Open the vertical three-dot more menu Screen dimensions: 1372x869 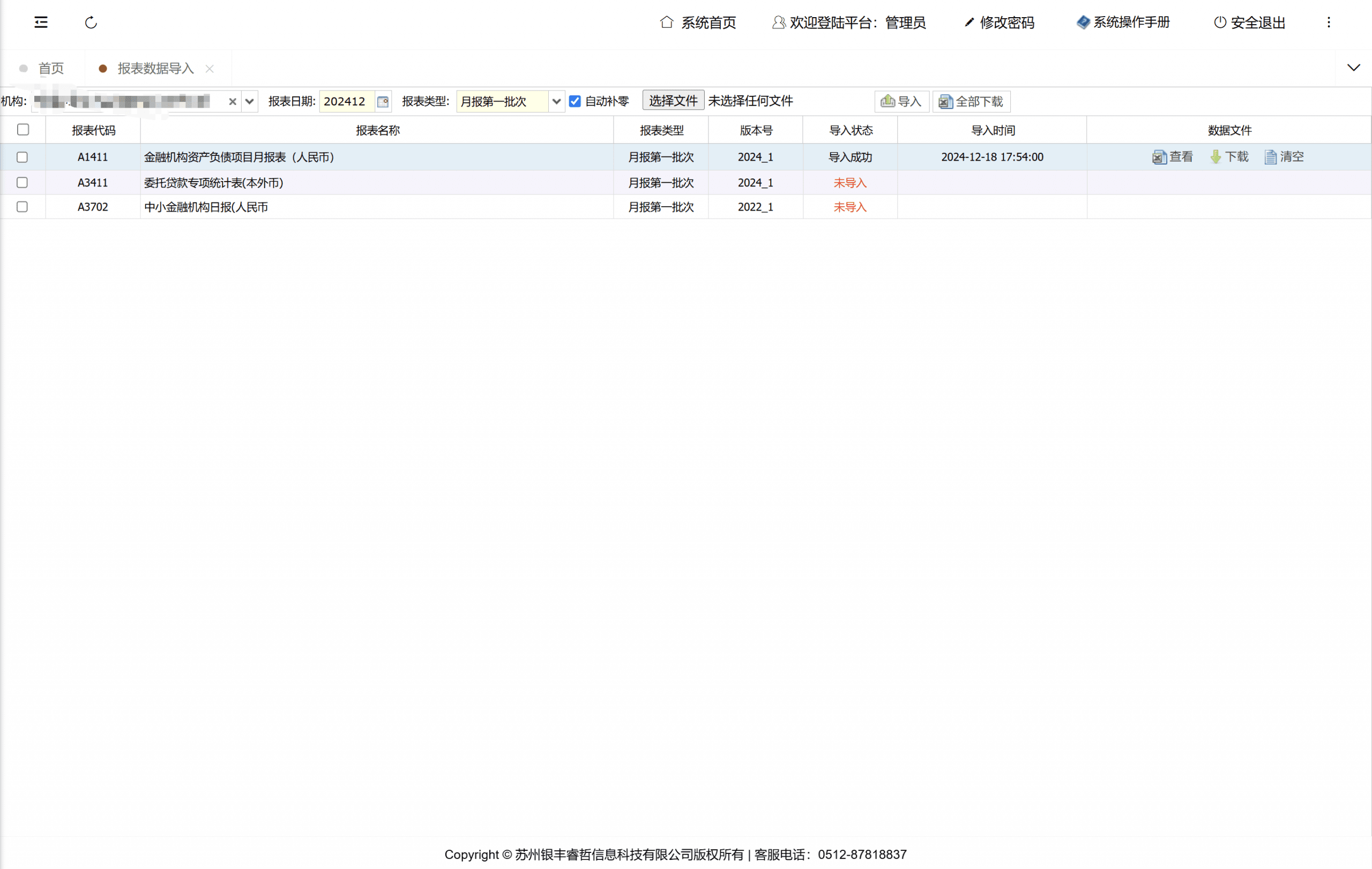coord(1328,22)
